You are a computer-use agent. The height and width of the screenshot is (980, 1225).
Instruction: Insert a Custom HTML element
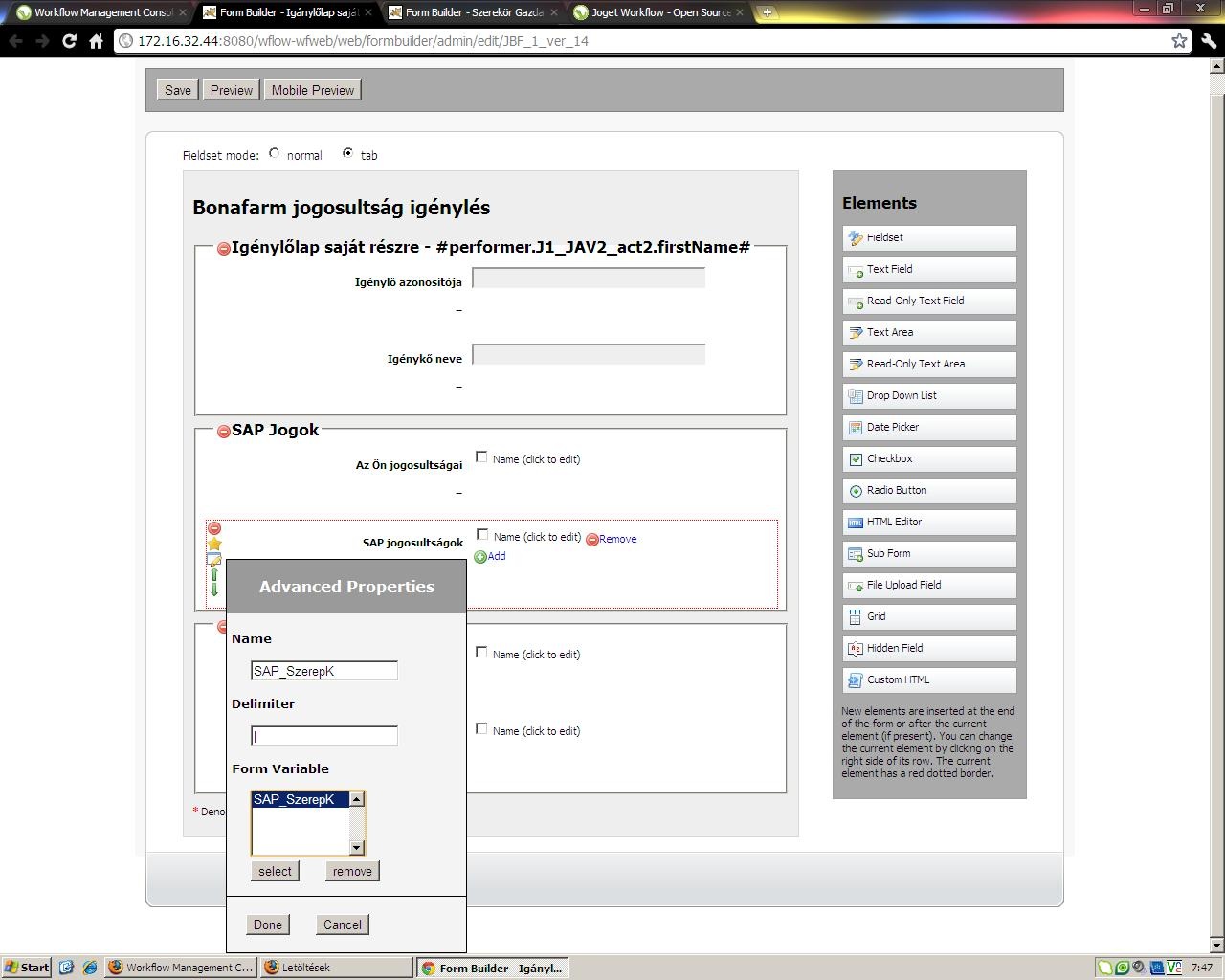click(x=929, y=679)
